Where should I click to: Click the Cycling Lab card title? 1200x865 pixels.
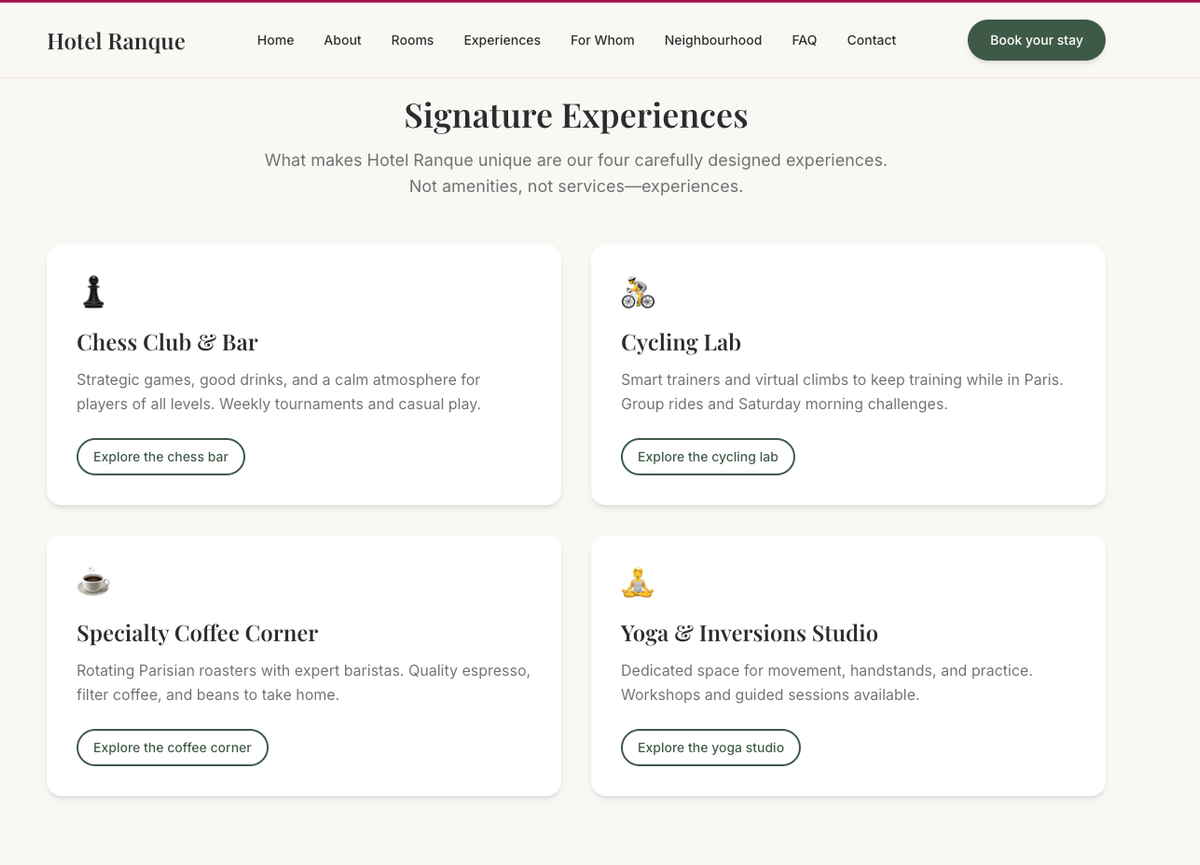[x=681, y=342]
